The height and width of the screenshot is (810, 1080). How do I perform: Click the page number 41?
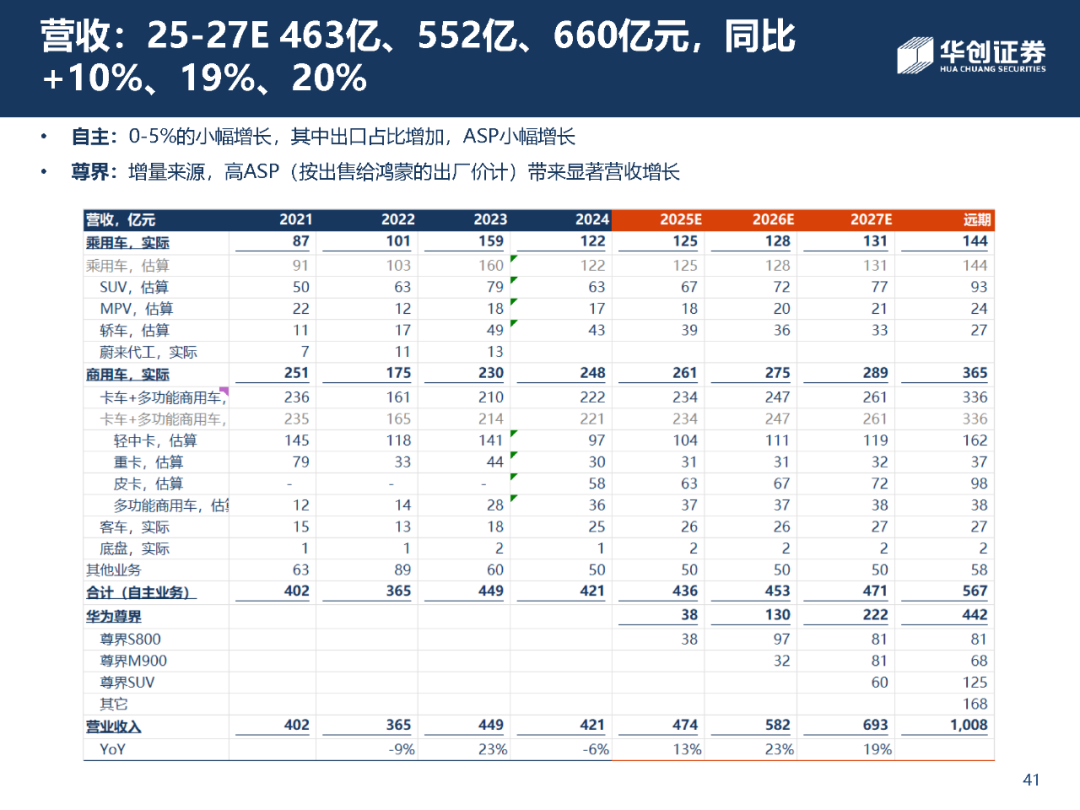[1031, 780]
